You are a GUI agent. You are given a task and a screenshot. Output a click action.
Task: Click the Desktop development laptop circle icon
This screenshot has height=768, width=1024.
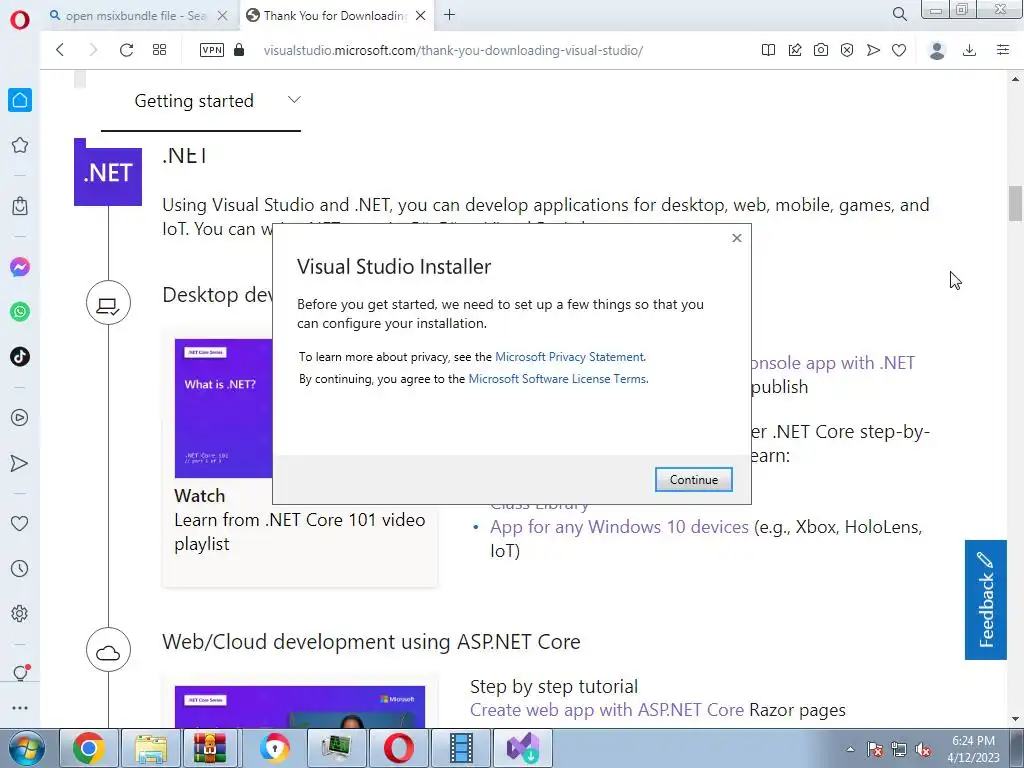(x=108, y=303)
